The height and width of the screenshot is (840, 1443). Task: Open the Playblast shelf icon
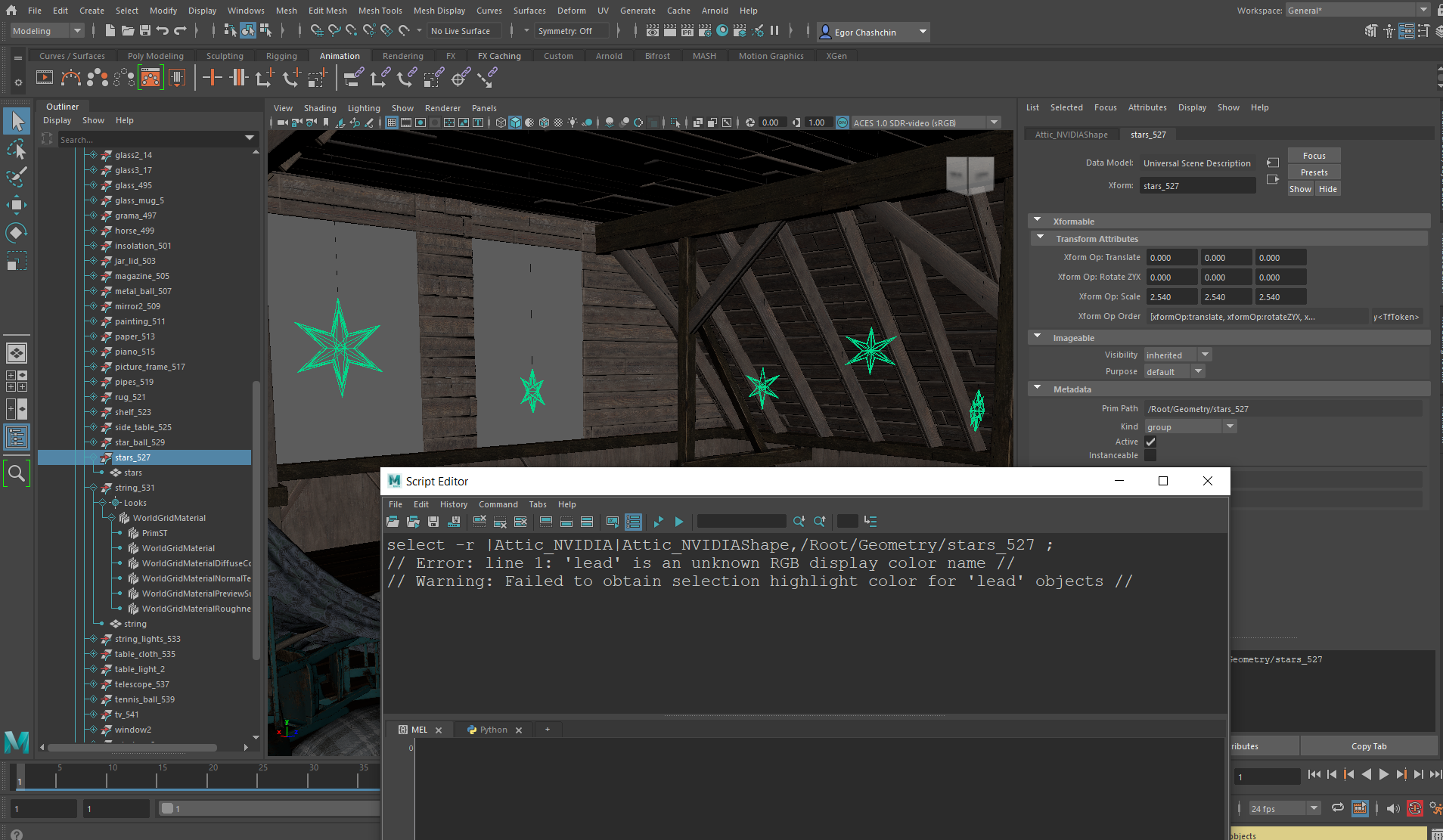point(45,78)
